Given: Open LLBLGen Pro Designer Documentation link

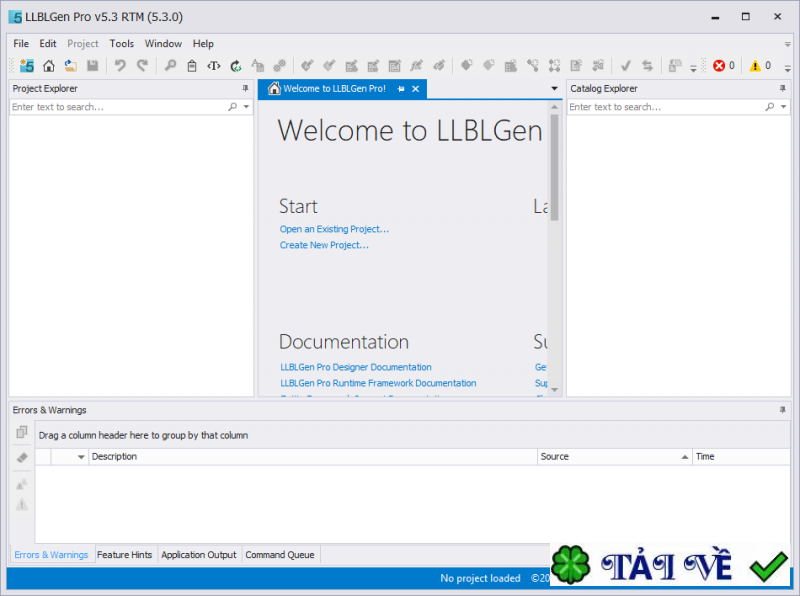Looking at the screenshot, I should (356, 367).
